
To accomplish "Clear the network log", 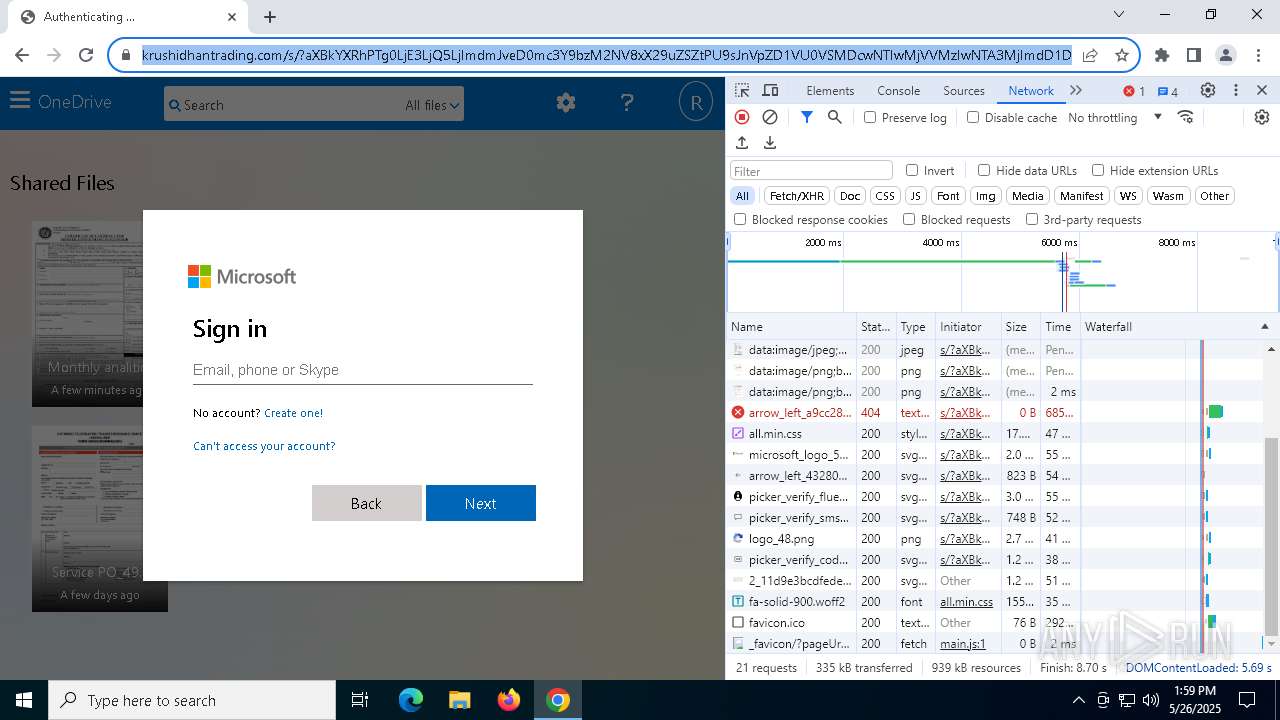I will click(x=770, y=117).
